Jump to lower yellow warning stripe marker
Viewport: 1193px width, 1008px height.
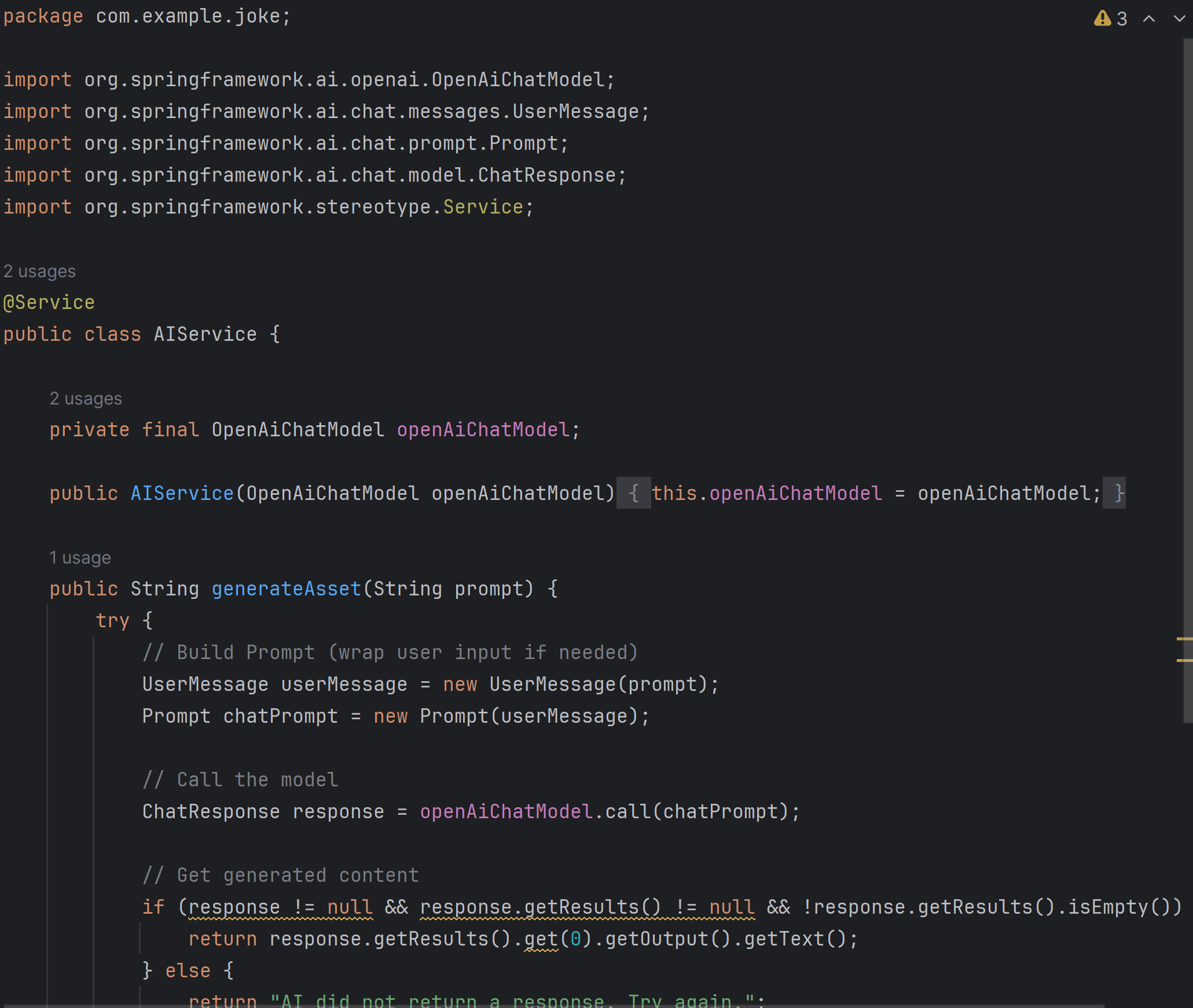point(1184,660)
